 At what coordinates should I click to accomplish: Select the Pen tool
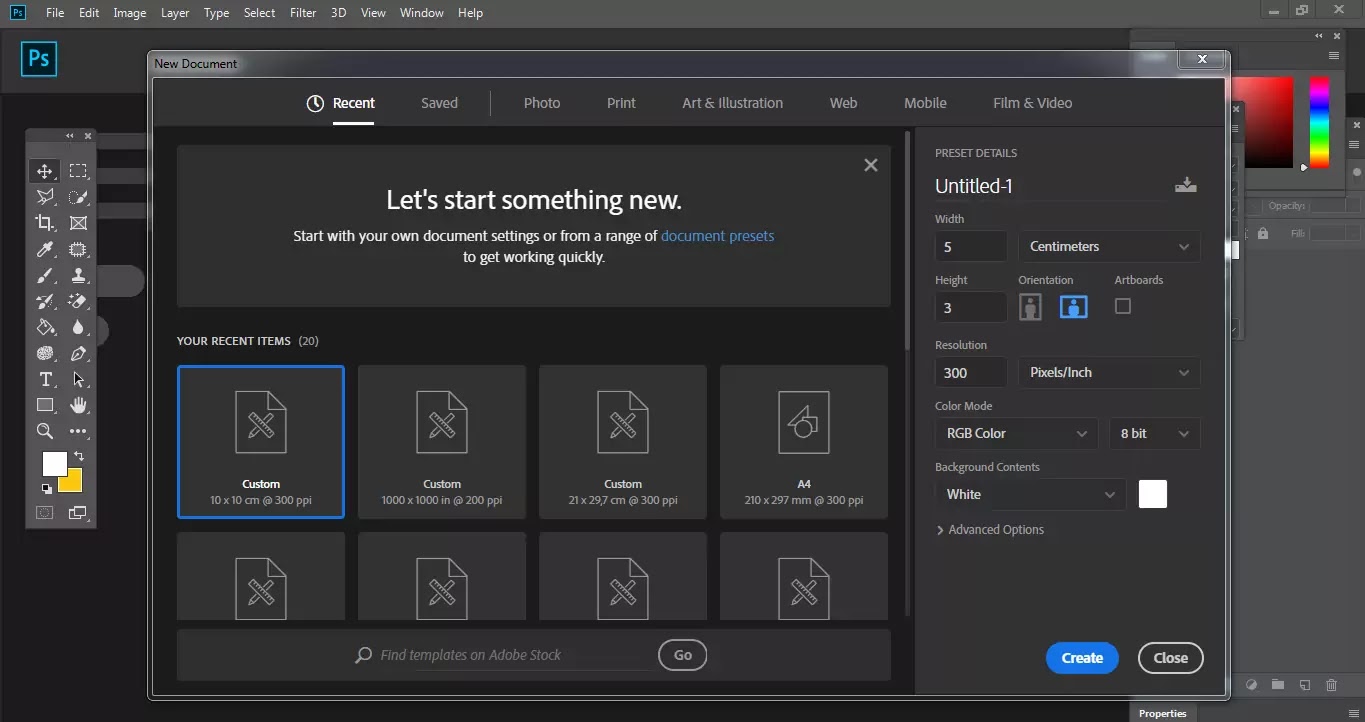pos(78,353)
